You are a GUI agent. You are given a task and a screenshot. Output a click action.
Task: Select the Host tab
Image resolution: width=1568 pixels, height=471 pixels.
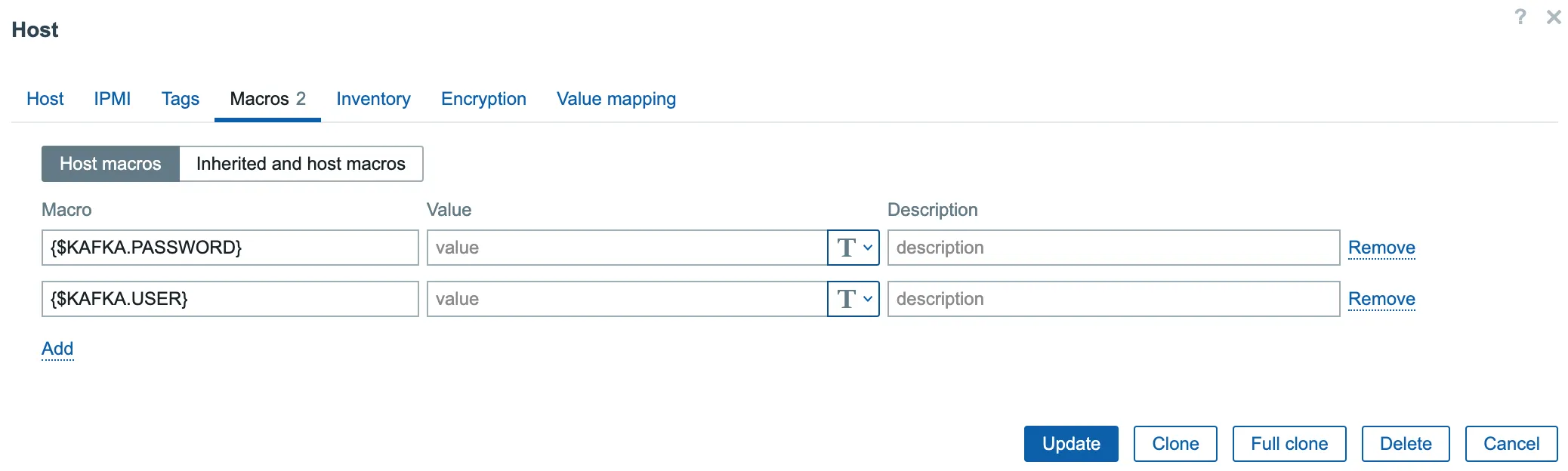(x=45, y=99)
